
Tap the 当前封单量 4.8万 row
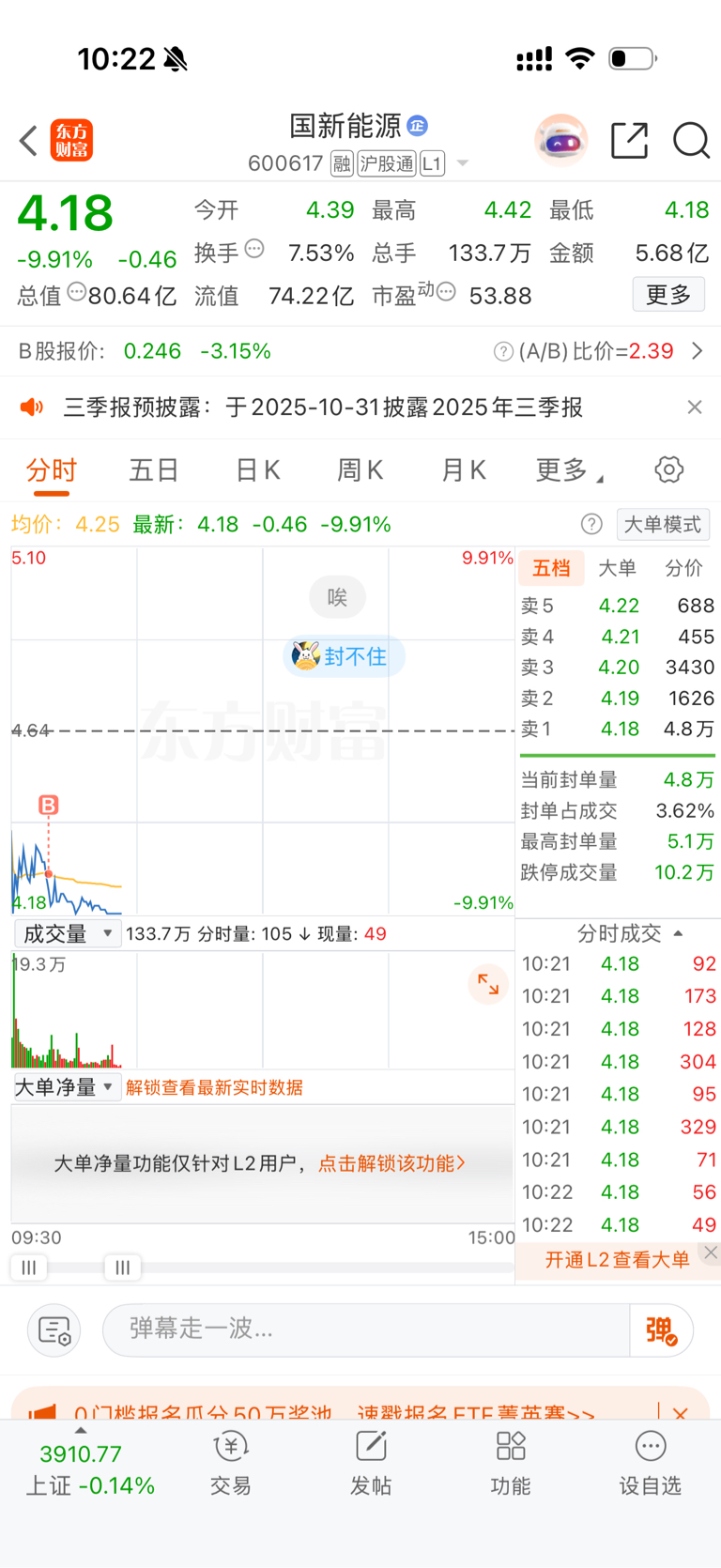618,779
